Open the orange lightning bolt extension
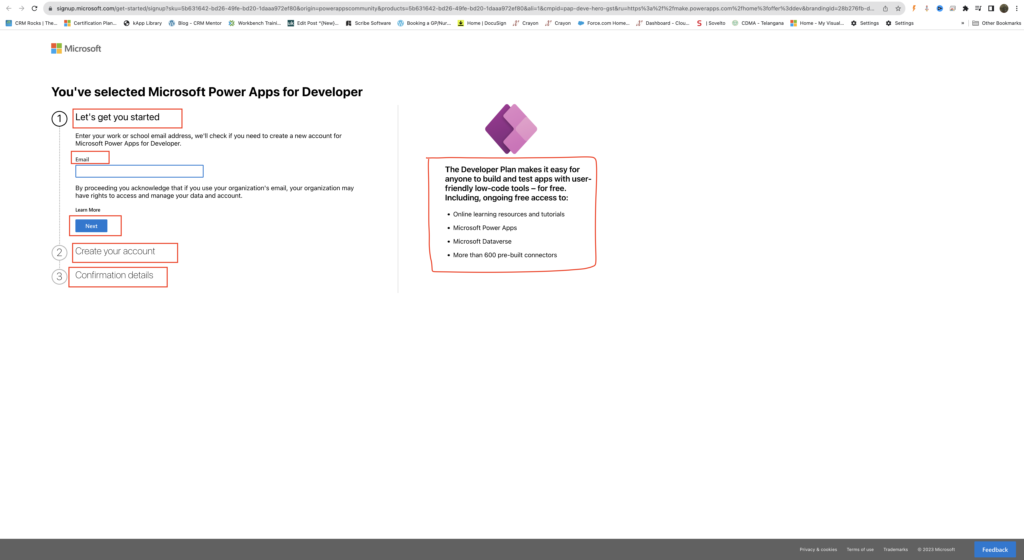The width and height of the screenshot is (1024, 560). point(914,8)
